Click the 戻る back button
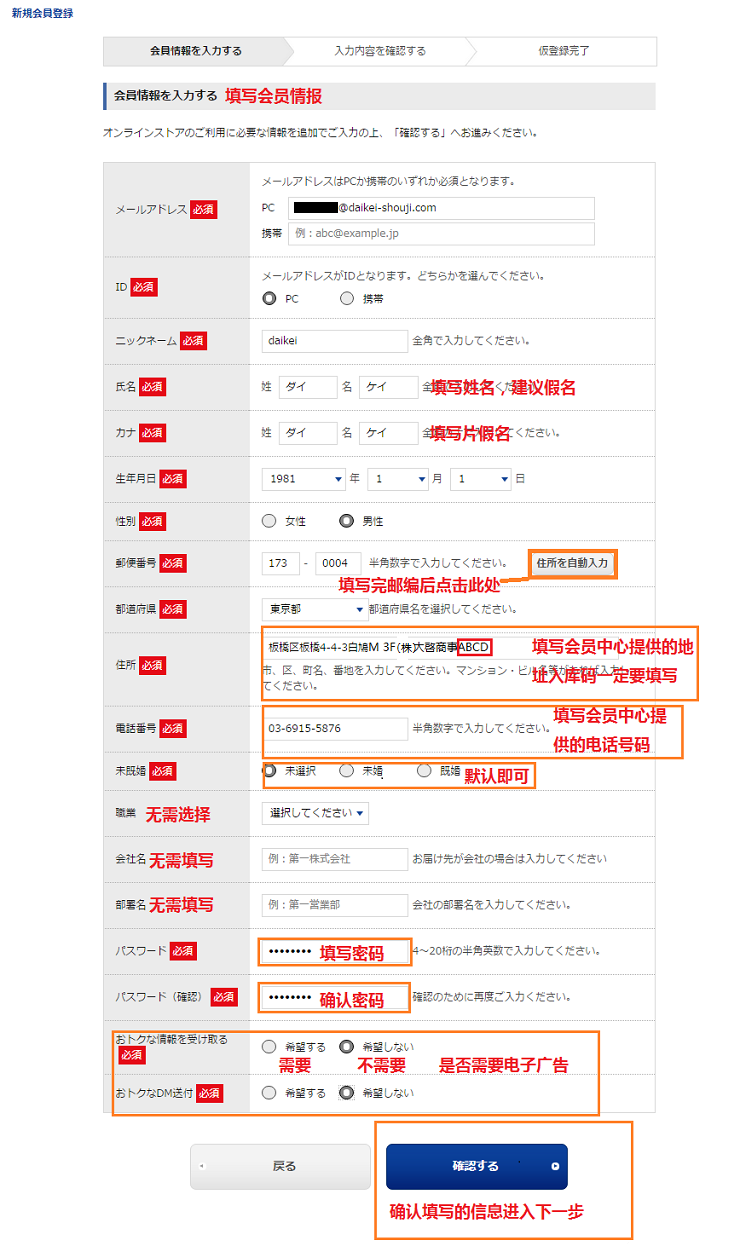This screenshot has width=740, height=1252. pyautogui.click(x=280, y=1166)
